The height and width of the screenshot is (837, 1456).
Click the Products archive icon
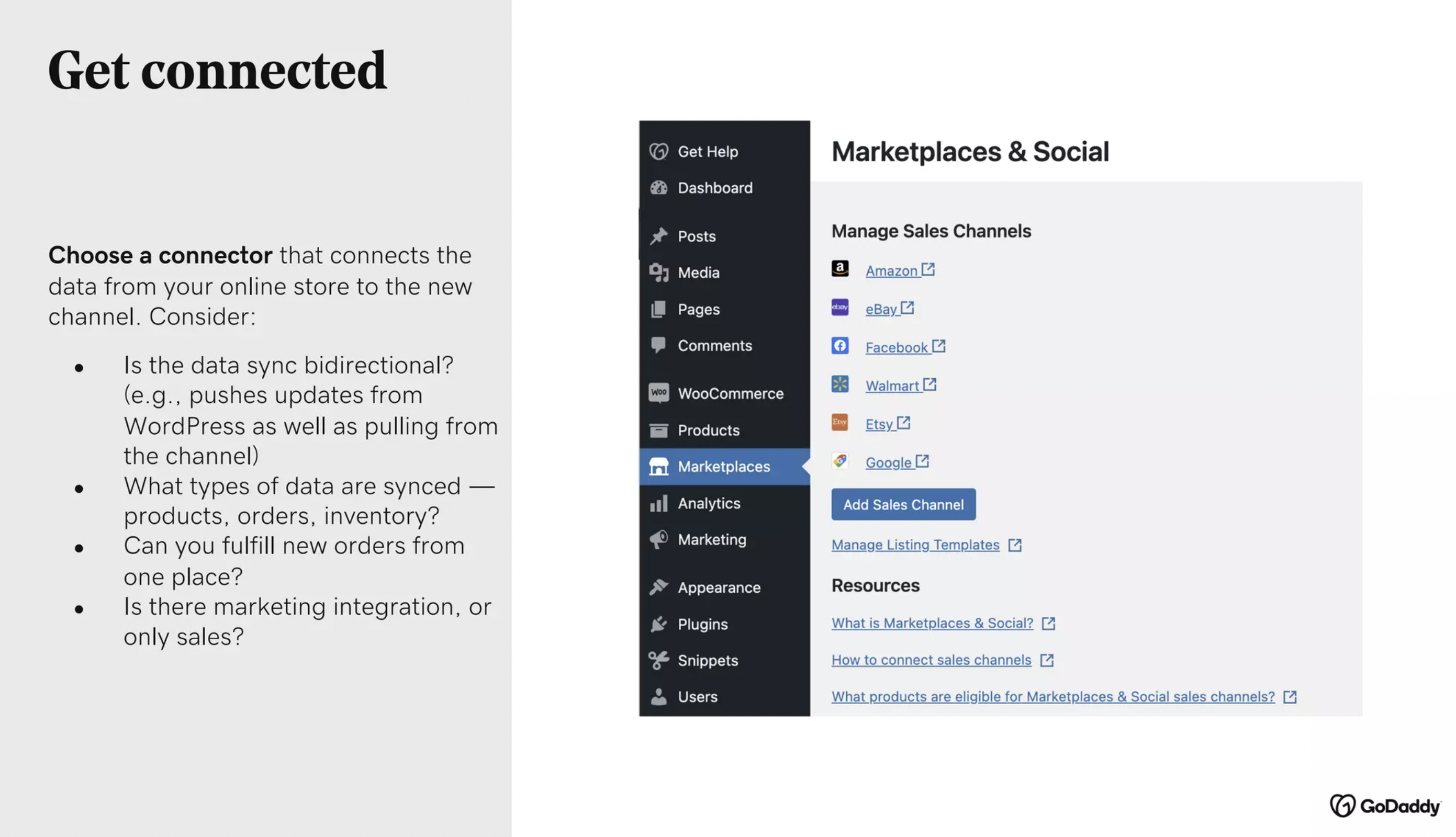point(658,429)
